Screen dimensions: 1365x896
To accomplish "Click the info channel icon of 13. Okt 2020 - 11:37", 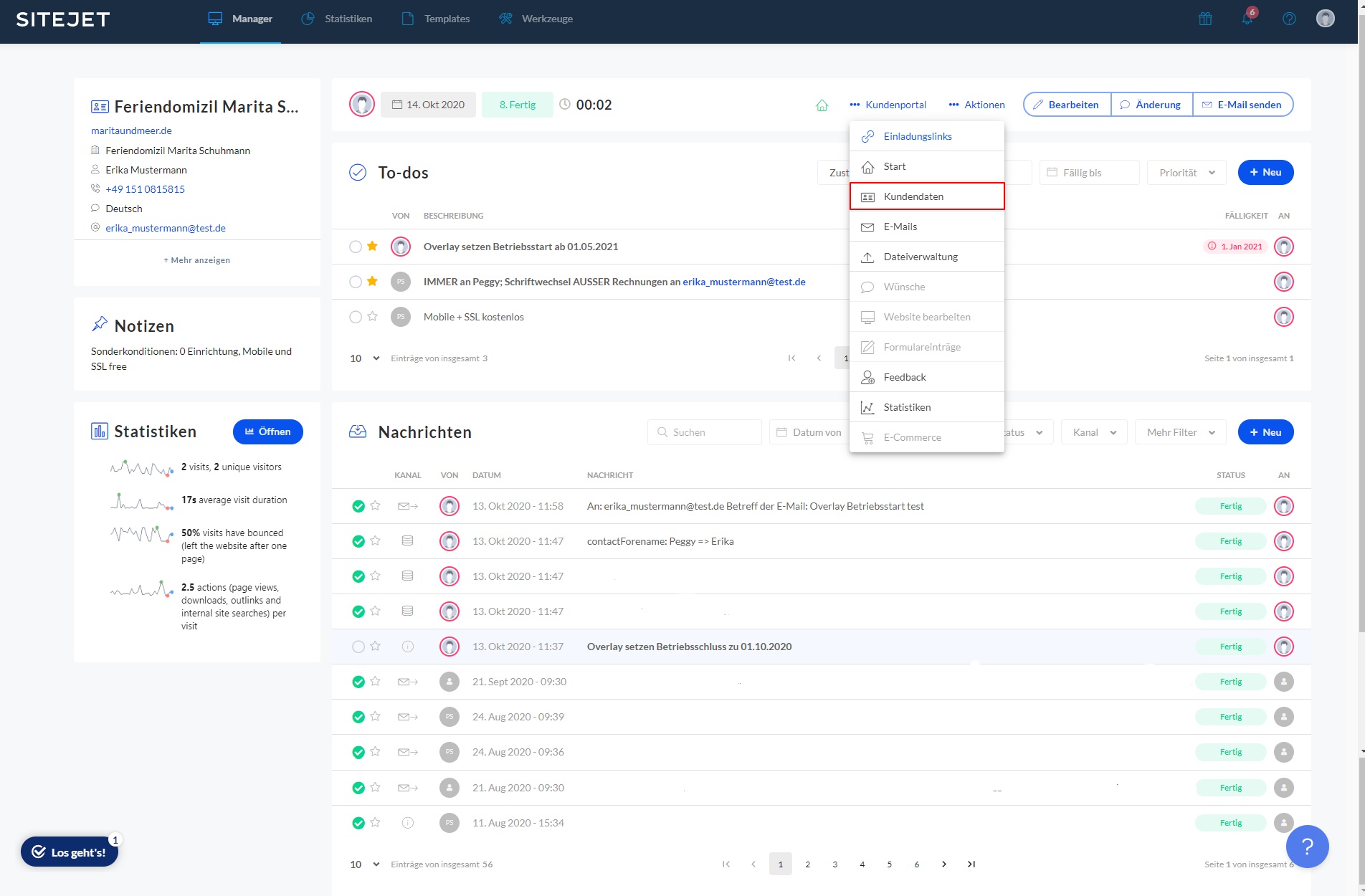I will pos(408,647).
